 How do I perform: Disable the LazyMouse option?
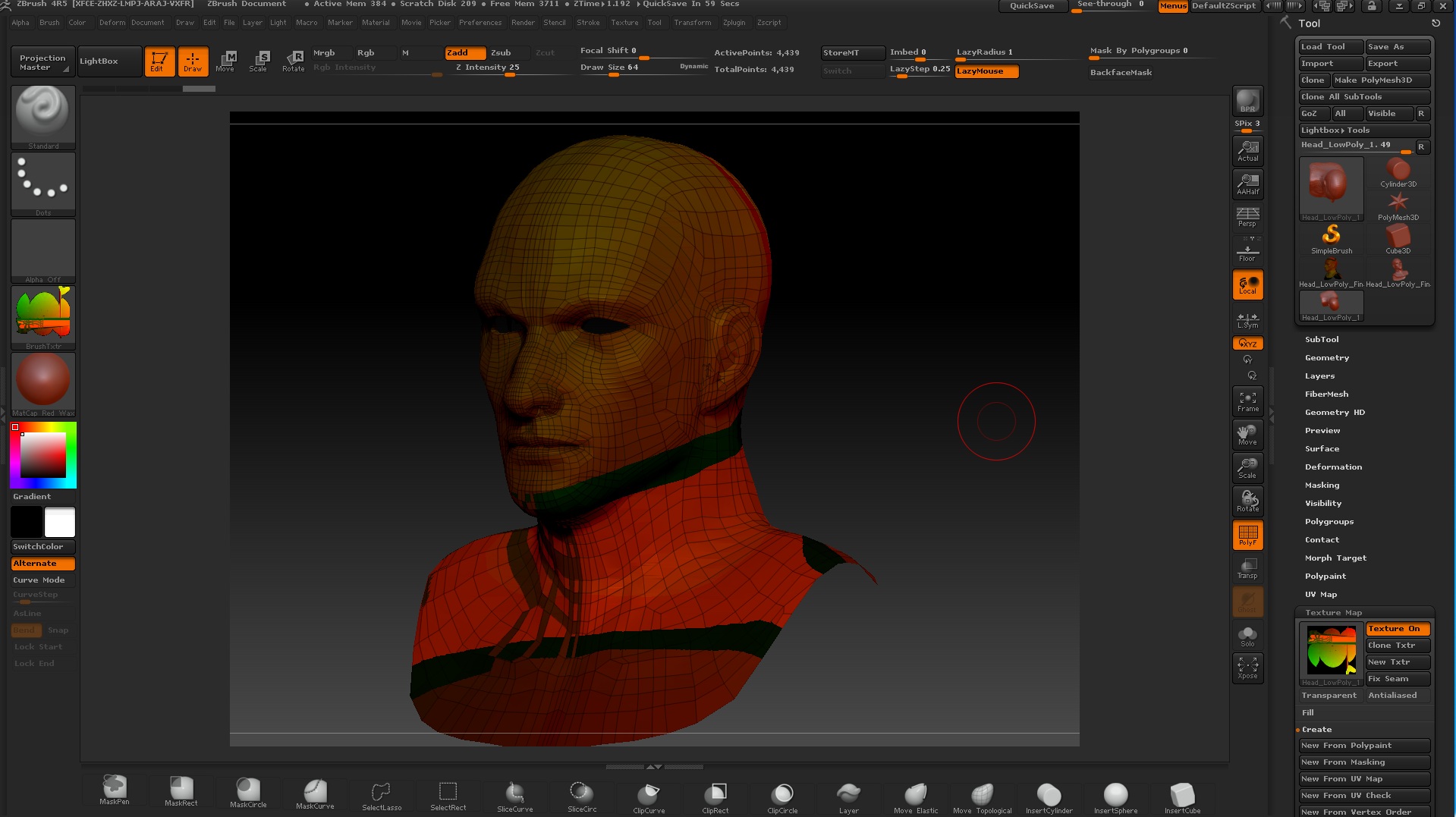point(986,71)
